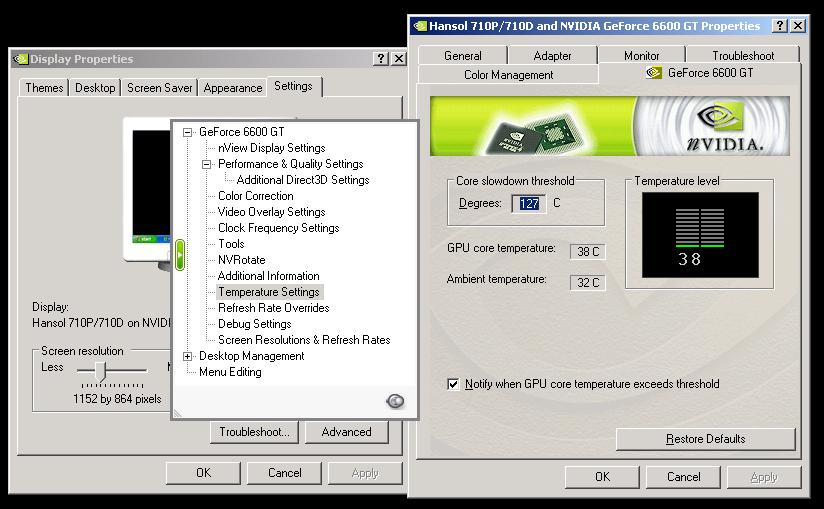
Task: Click the core slowdown Degrees input field
Action: 529,203
